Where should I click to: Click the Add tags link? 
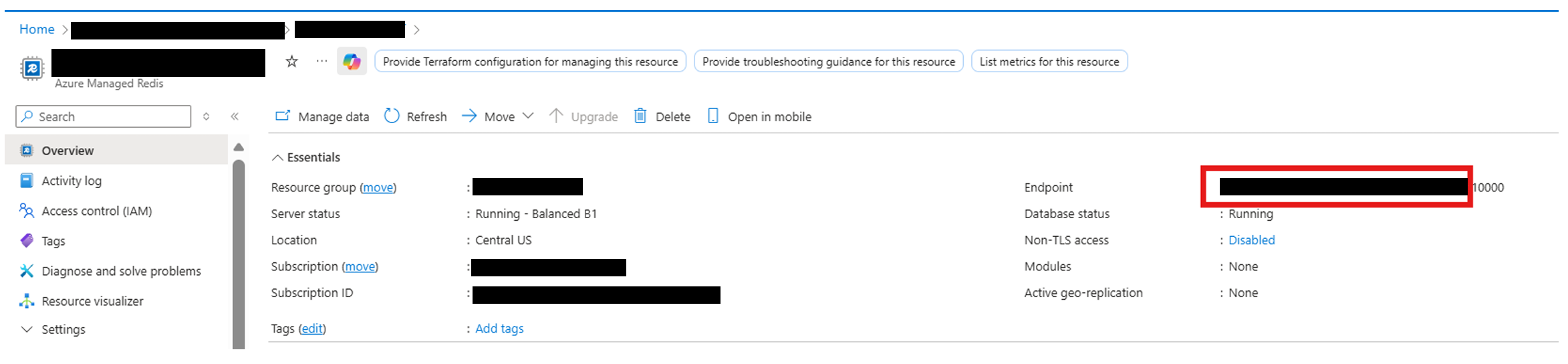(499, 329)
